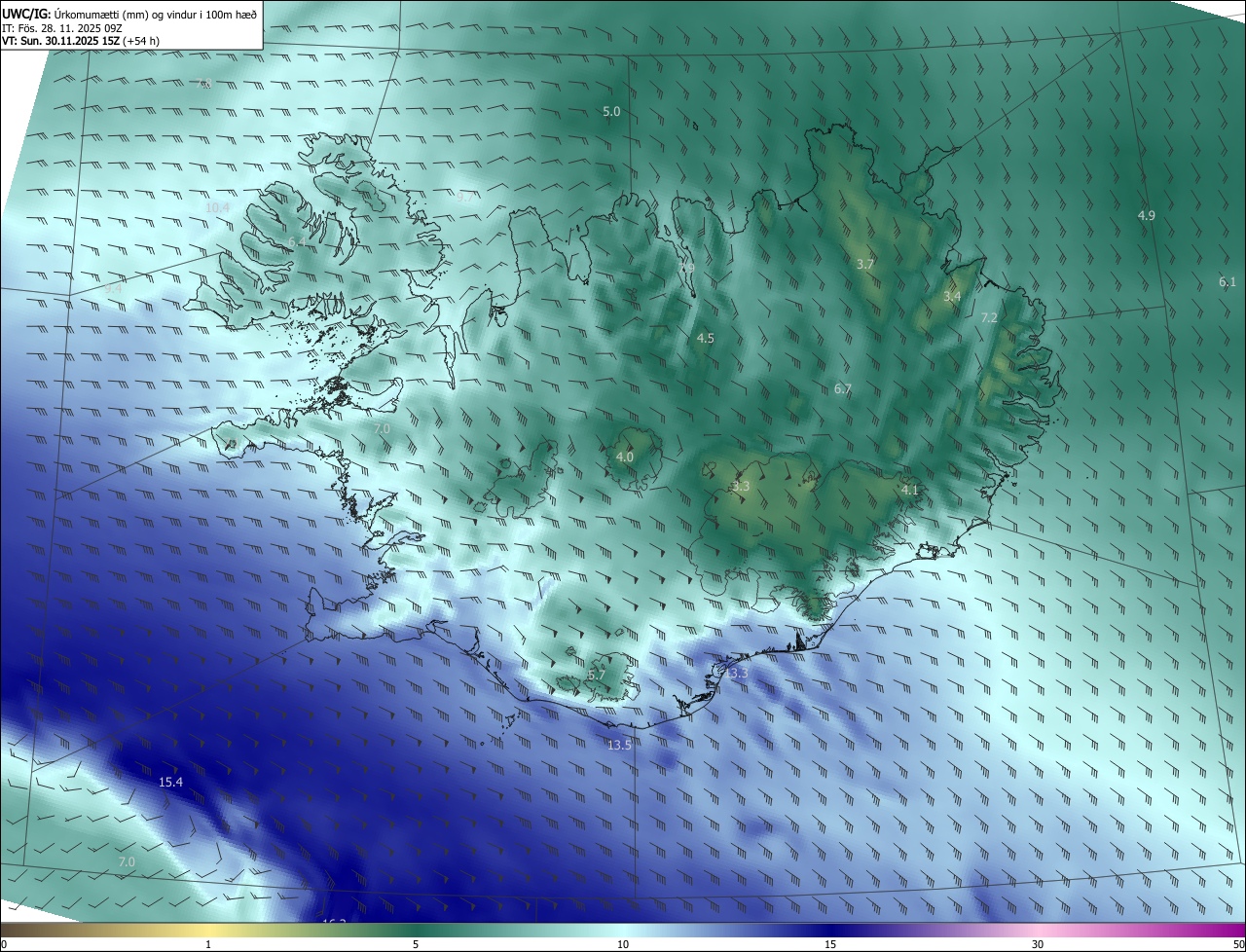Click the 13.5 value label
Viewport: 1246px width, 952px height.
coord(619,745)
